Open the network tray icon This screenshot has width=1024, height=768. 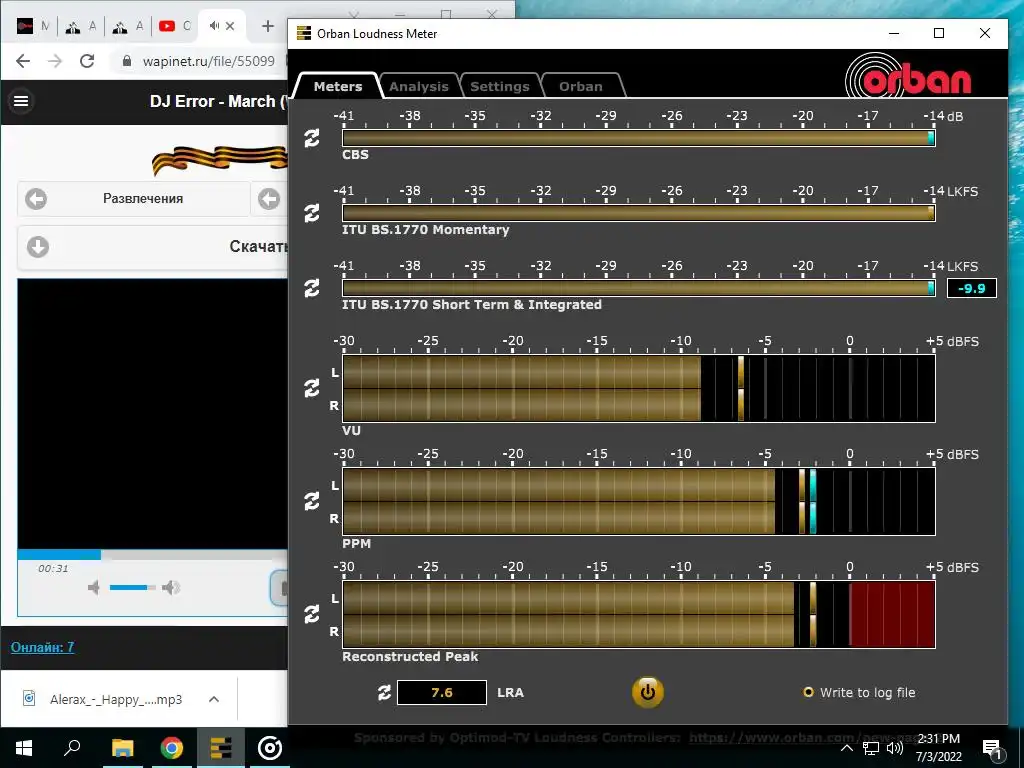pos(871,748)
